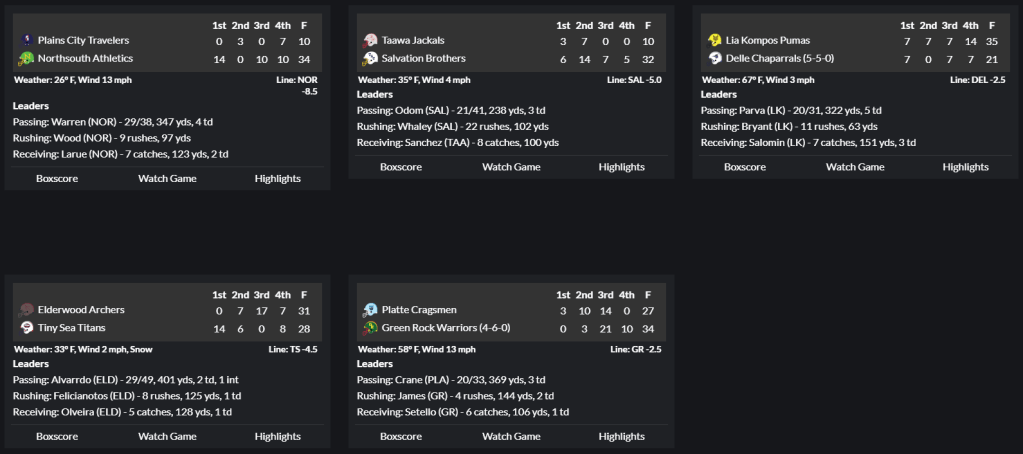Click the Elderwood Archers helmet icon
This screenshot has width=1023, height=454.
(27, 310)
